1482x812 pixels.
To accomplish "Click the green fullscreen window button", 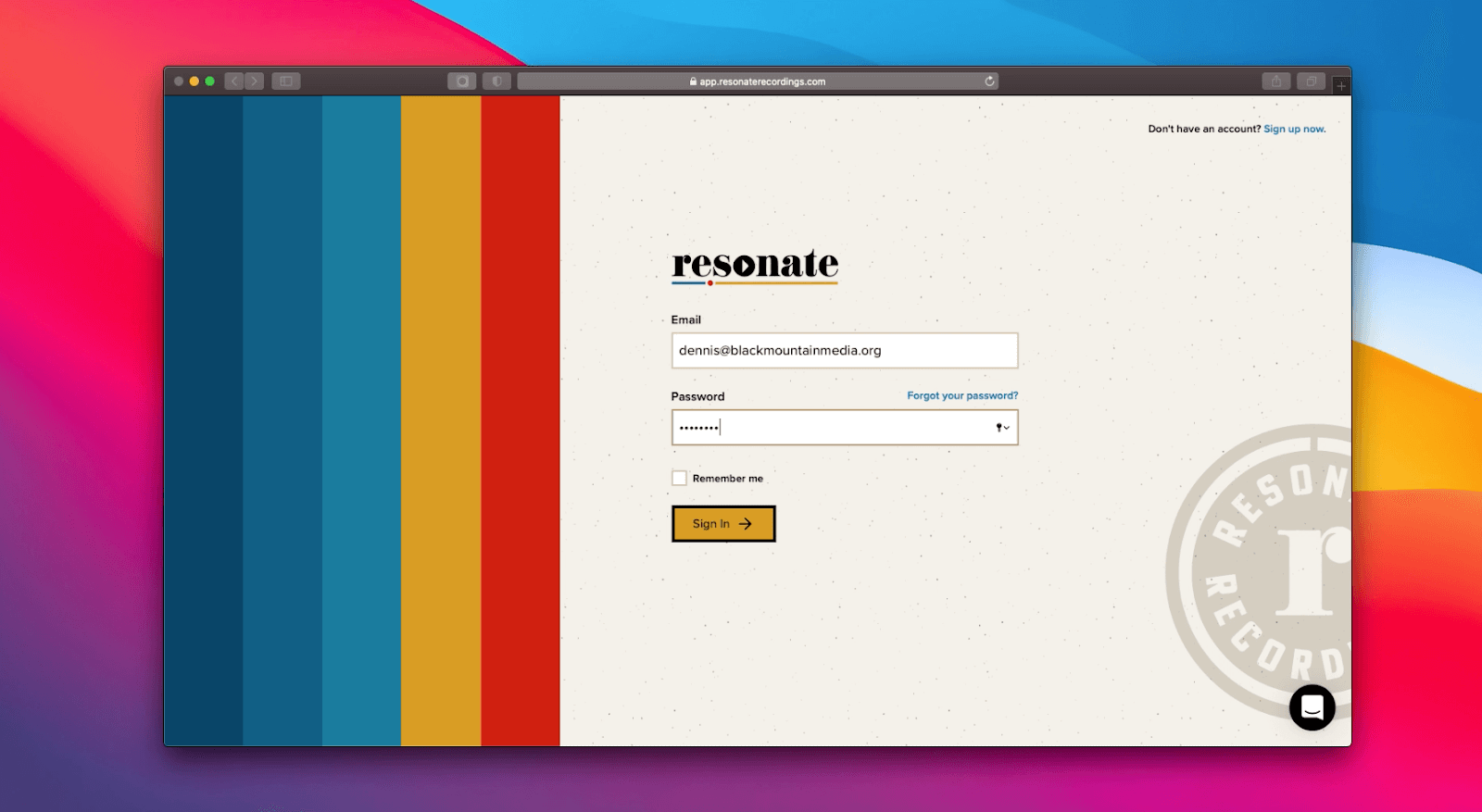I will tap(210, 81).
